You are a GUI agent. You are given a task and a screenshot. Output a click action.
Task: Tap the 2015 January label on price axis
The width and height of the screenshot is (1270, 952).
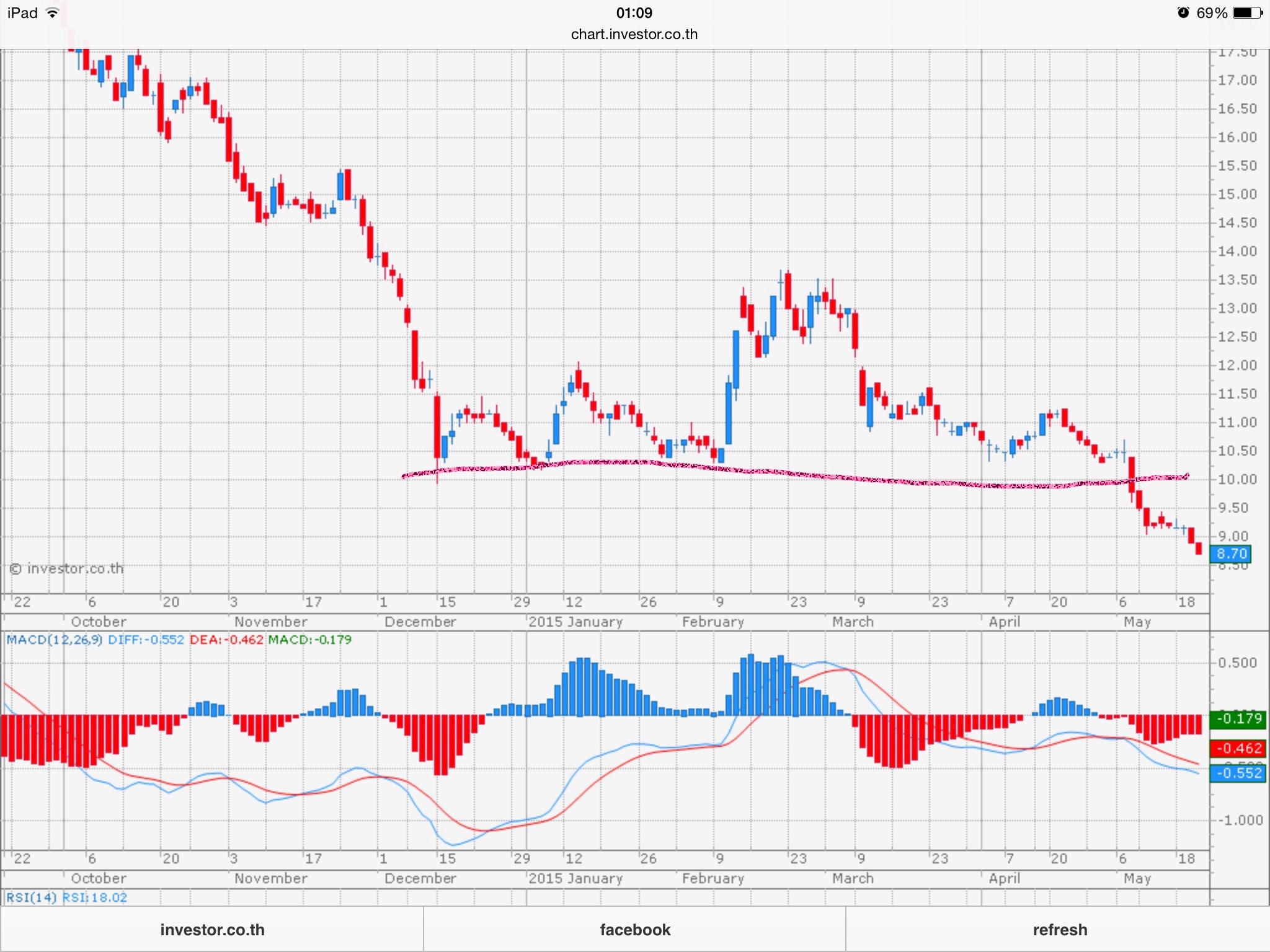coord(575,622)
